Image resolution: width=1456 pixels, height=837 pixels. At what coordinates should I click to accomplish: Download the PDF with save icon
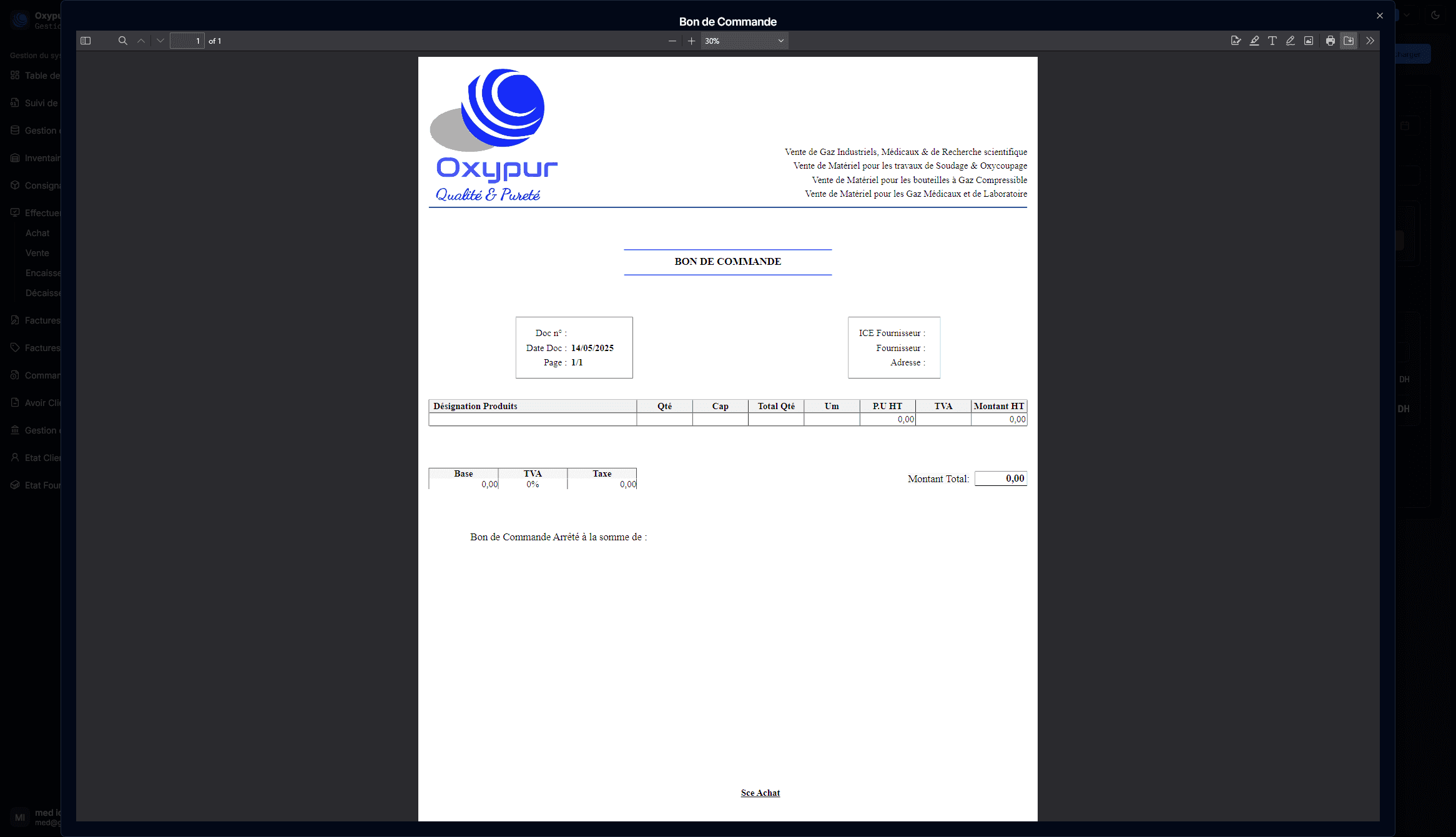pyautogui.click(x=1349, y=41)
